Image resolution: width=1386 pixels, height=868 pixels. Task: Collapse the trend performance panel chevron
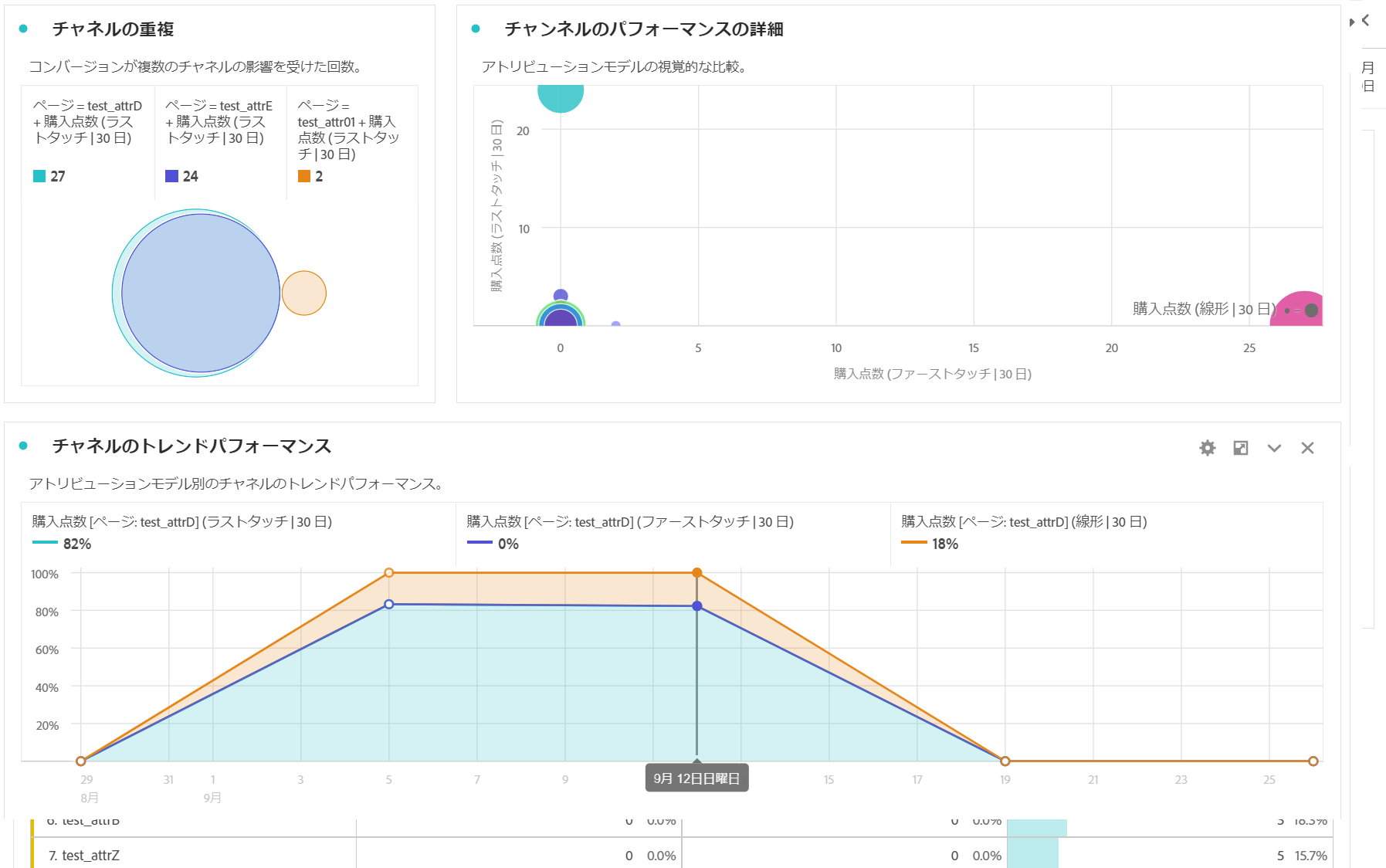coord(1274,448)
